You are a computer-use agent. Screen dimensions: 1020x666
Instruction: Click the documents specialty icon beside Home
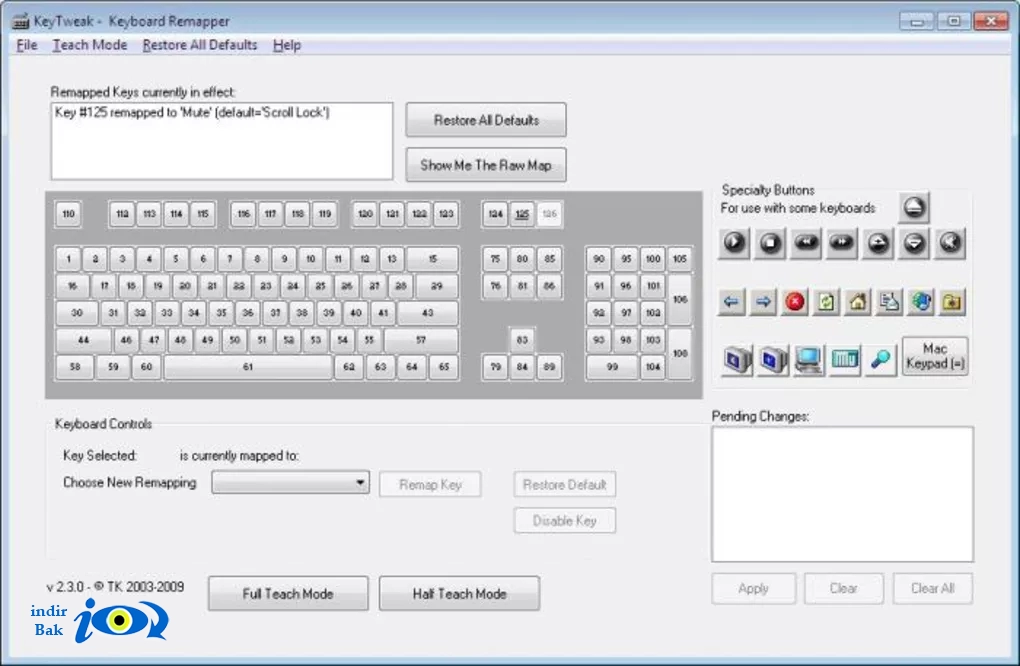point(889,302)
